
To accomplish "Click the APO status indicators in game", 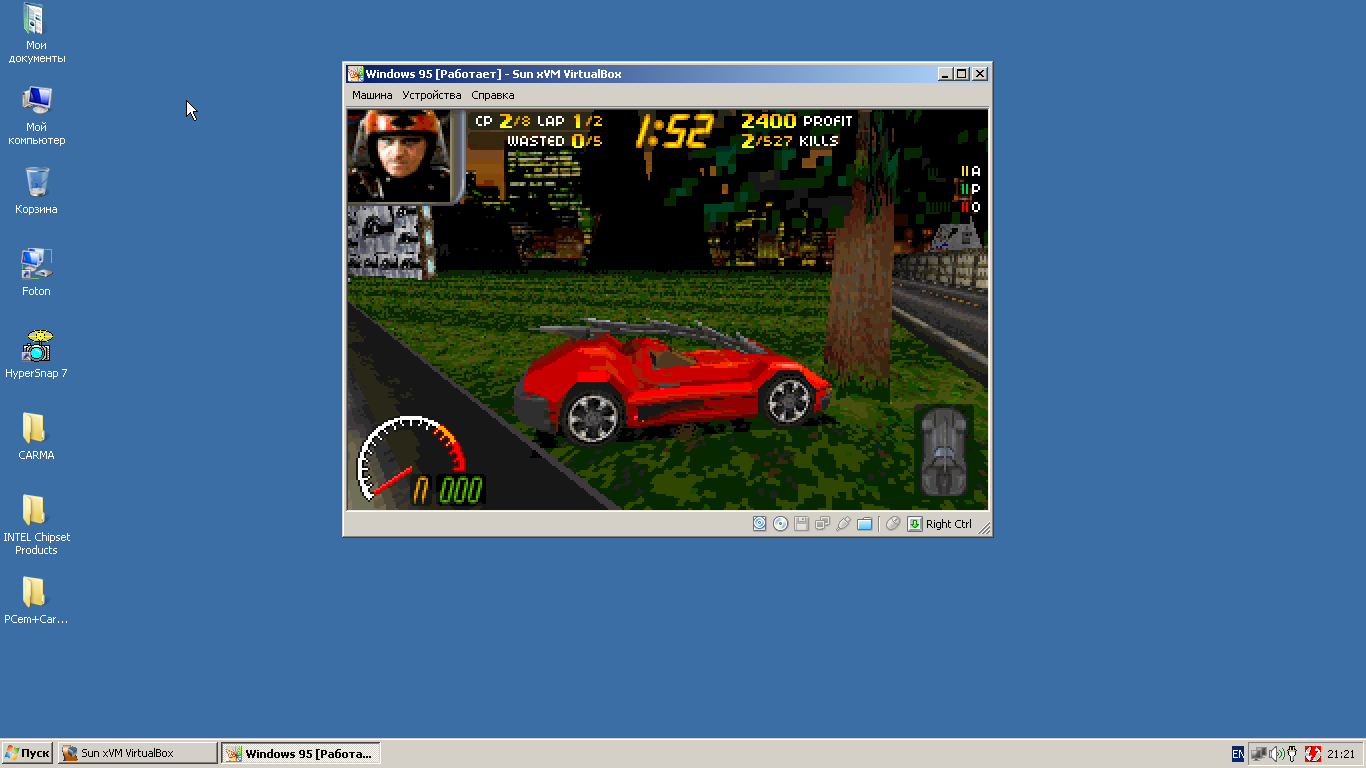I will coord(970,189).
